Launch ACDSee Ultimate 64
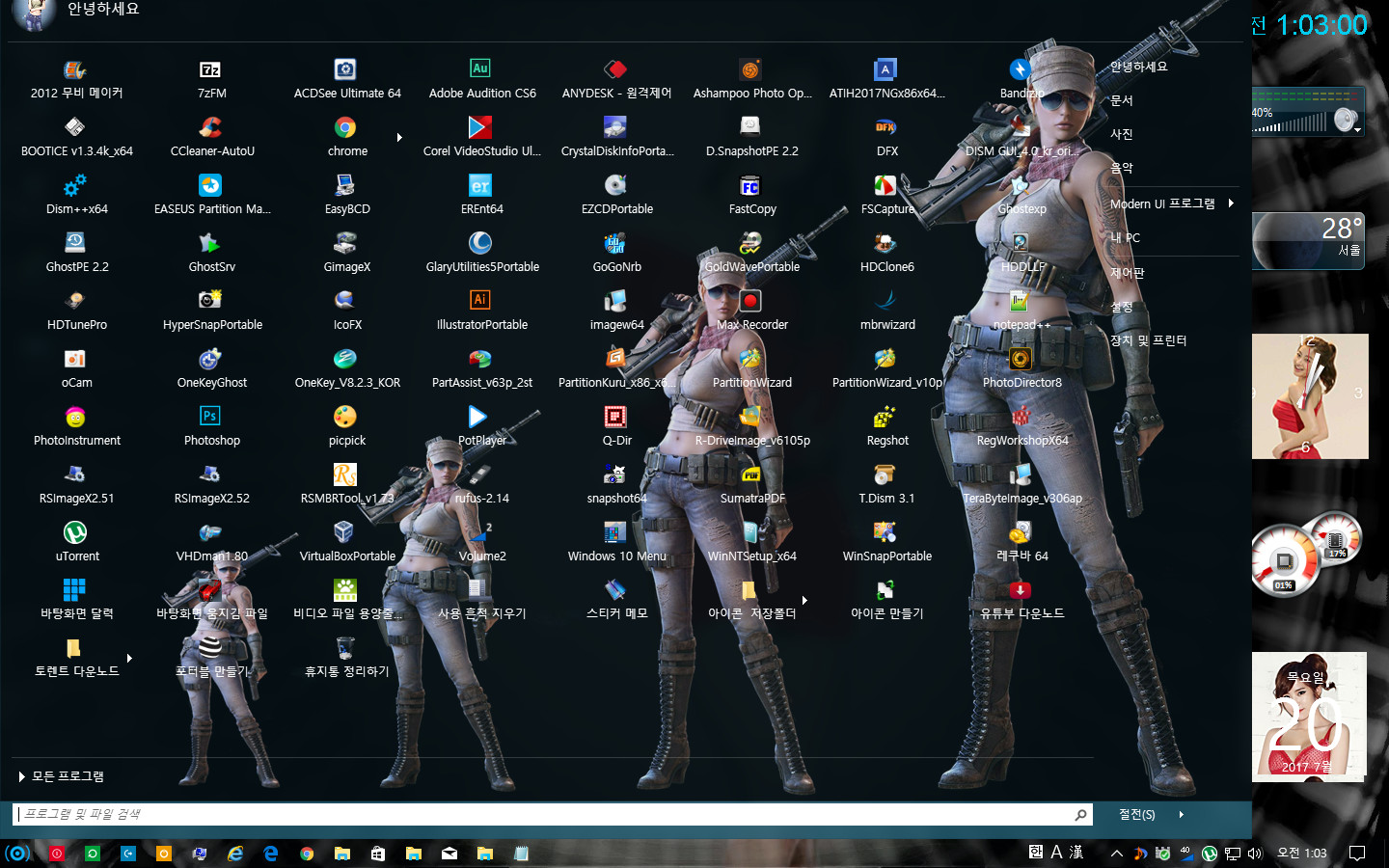Screen dimensions: 1389x868 click(x=347, y=79)
